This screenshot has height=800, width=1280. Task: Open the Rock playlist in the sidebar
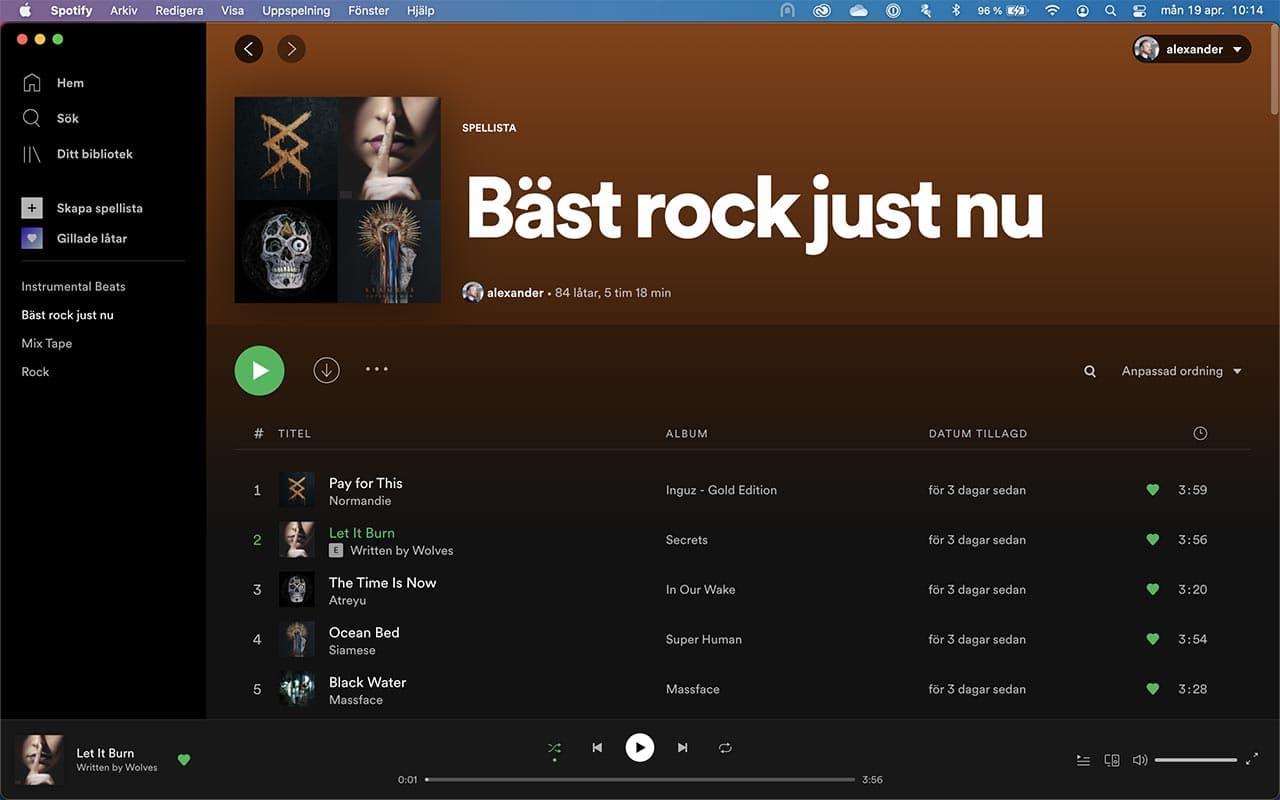(x=35, y=371)
